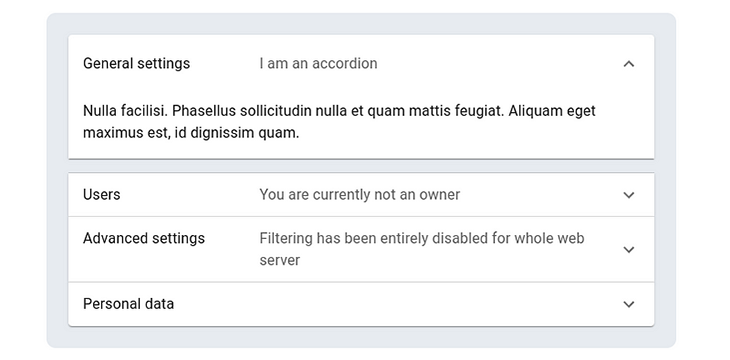Select the General settings title text
The image size is (730, 360).
click(x=136, y=63)
